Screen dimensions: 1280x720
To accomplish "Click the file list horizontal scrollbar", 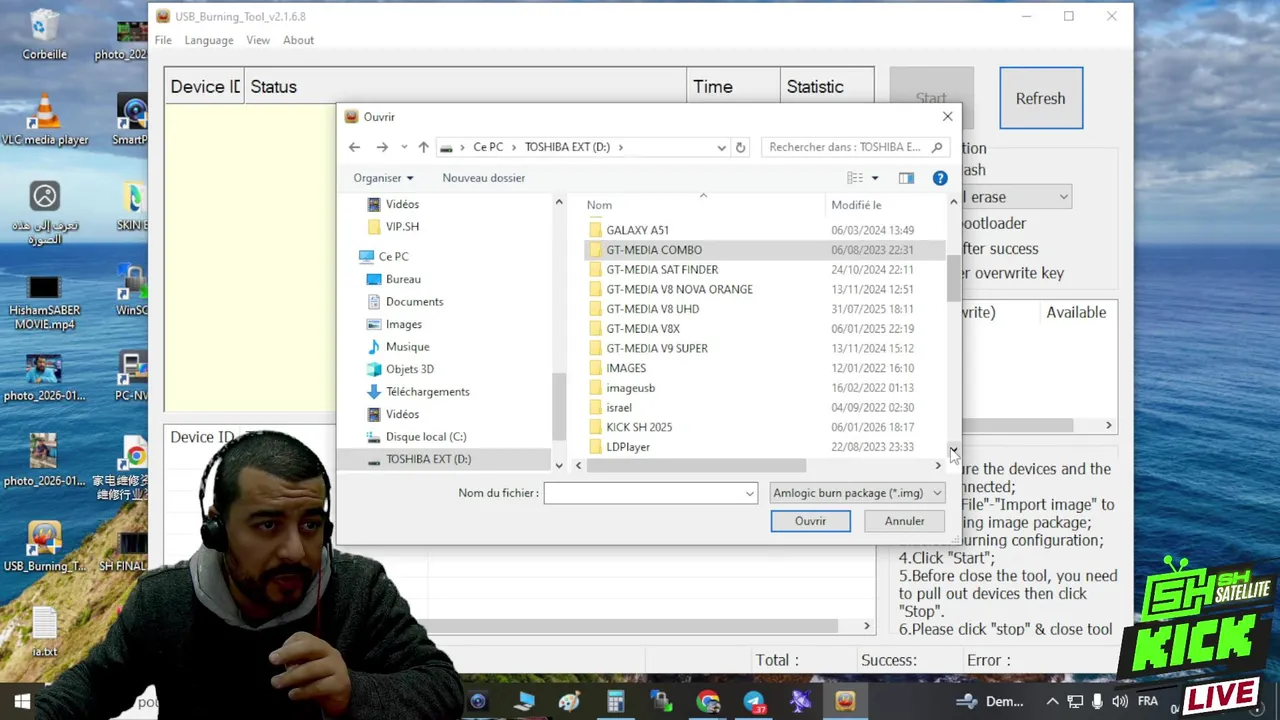I will [696, 465].
